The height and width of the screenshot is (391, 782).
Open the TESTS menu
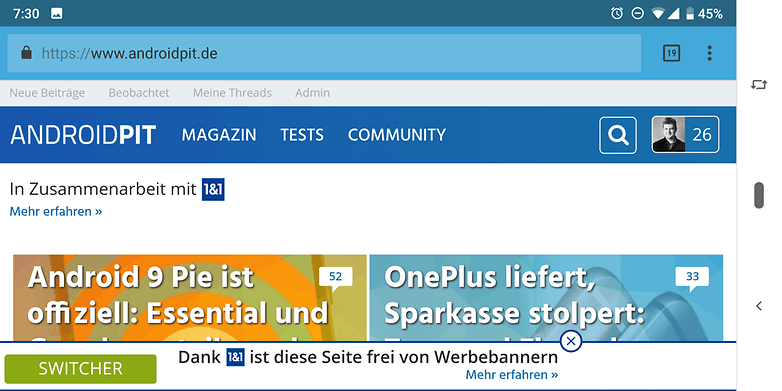pos(302,135)
